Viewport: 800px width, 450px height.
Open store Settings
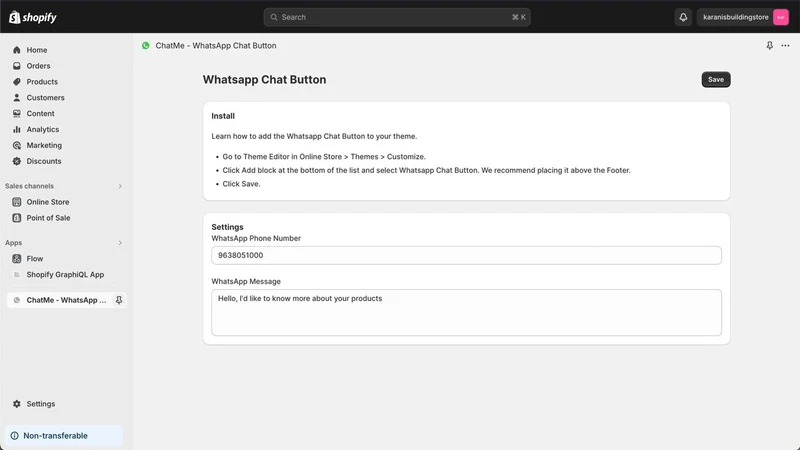(x=40, y=404)
